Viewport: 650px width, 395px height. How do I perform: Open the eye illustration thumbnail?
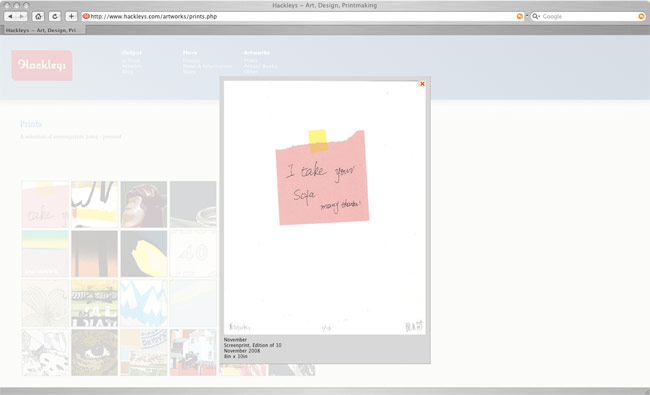(x=95, y=352)
